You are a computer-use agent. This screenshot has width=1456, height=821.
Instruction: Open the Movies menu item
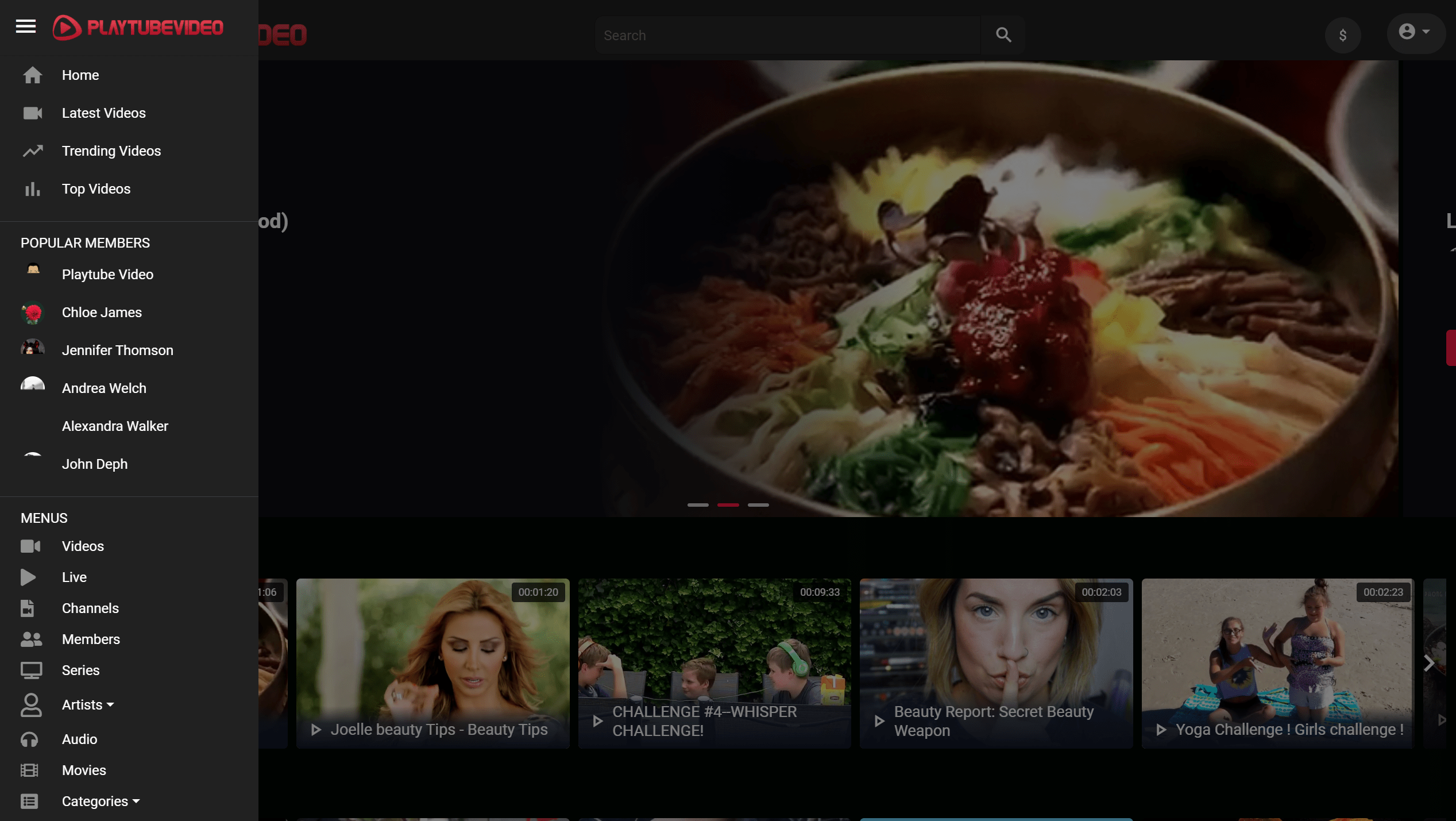(84, 770)
